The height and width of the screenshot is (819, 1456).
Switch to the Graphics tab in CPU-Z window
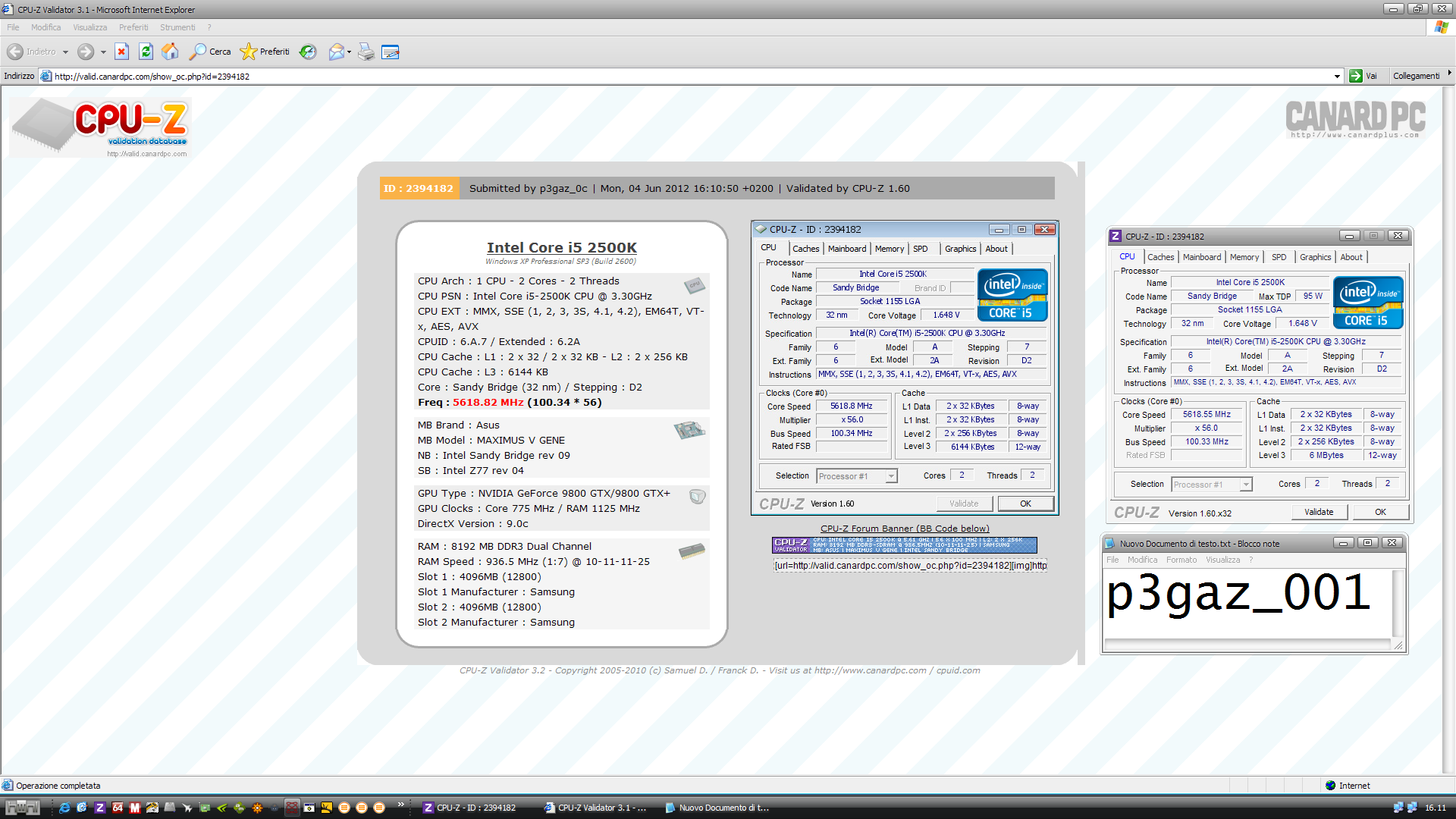(1315, 257)
